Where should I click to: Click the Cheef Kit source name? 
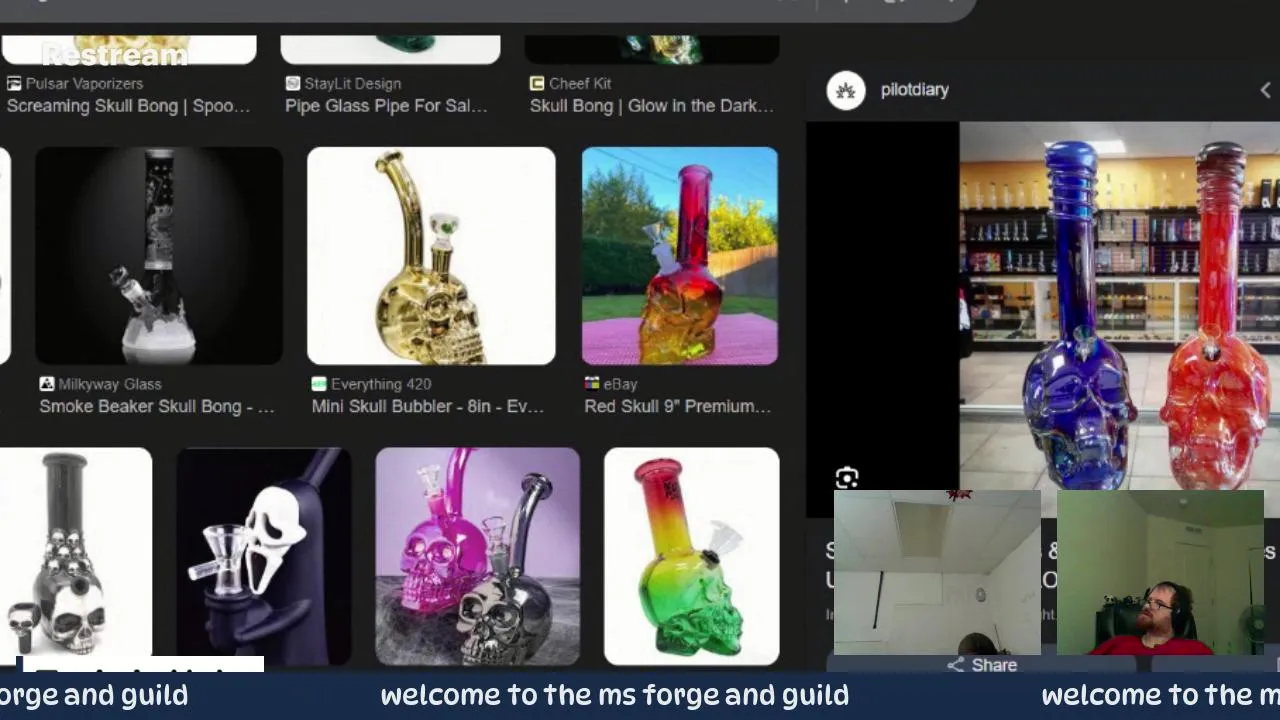[x=579, y=84]
